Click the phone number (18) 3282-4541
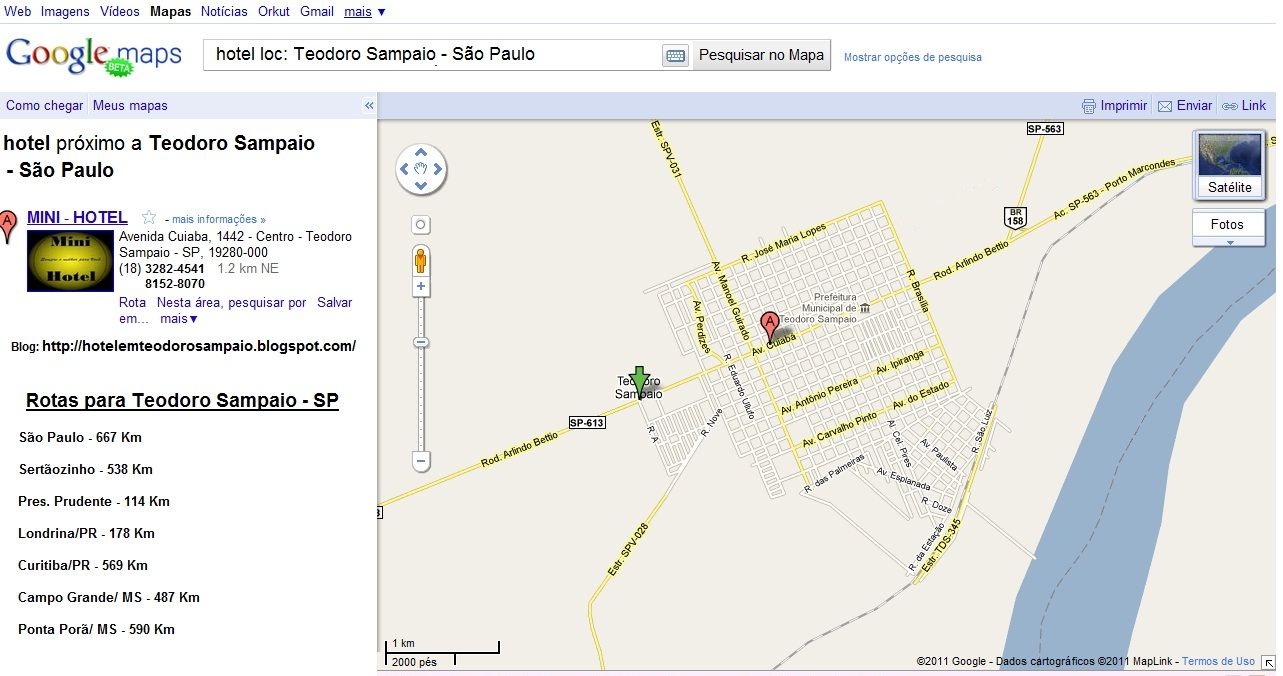This screenshot has height=676, width=1283. pos(162,269)
